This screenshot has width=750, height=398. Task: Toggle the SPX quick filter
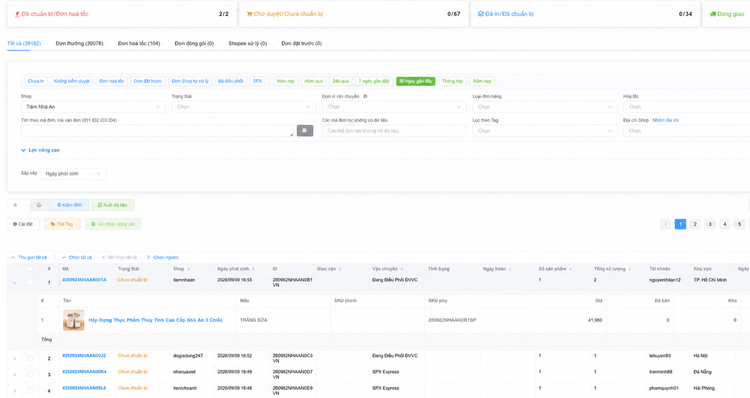click(x=257, y=81)
